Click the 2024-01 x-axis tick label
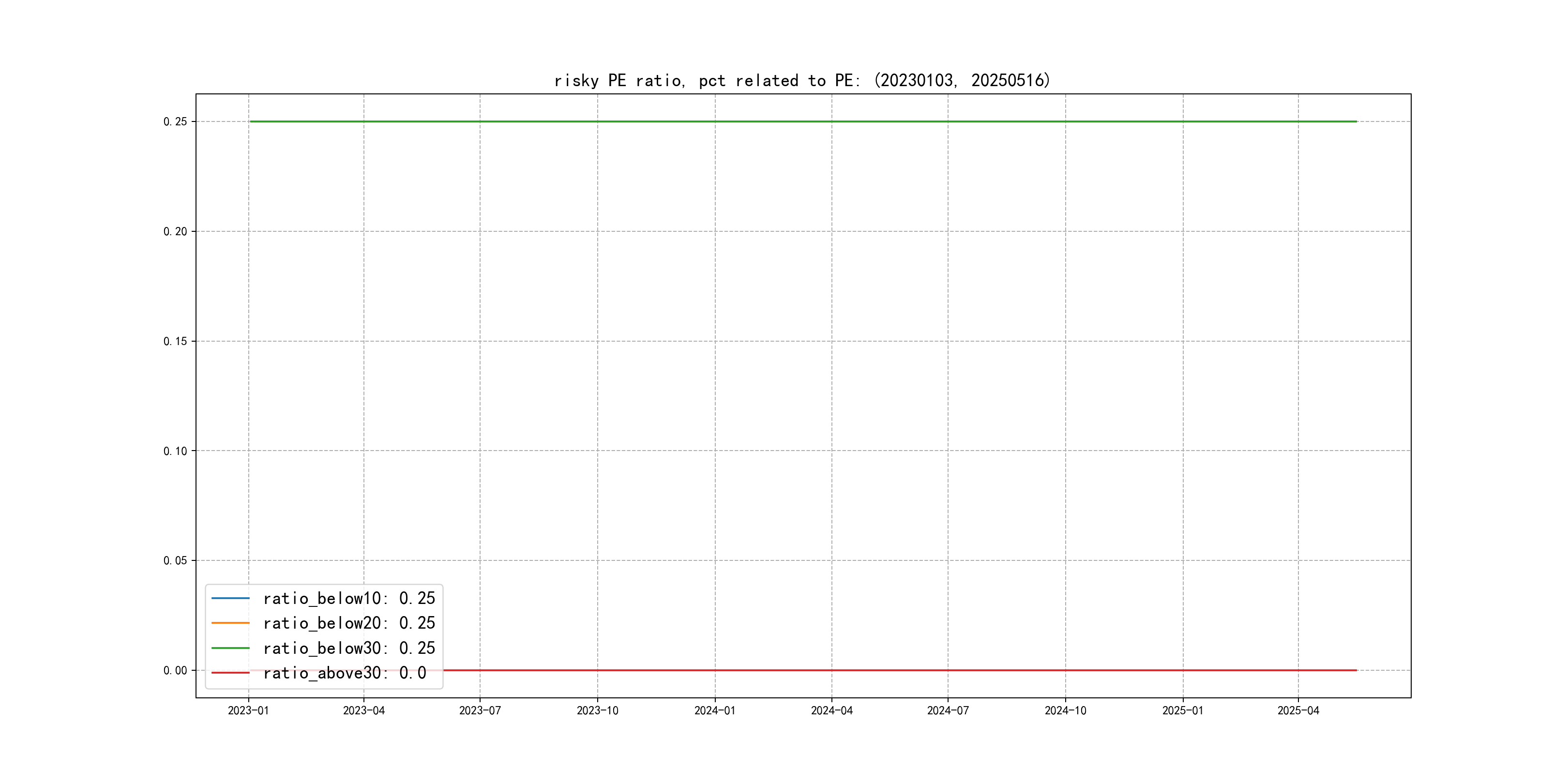The image size is (1568, 784). 715,710
